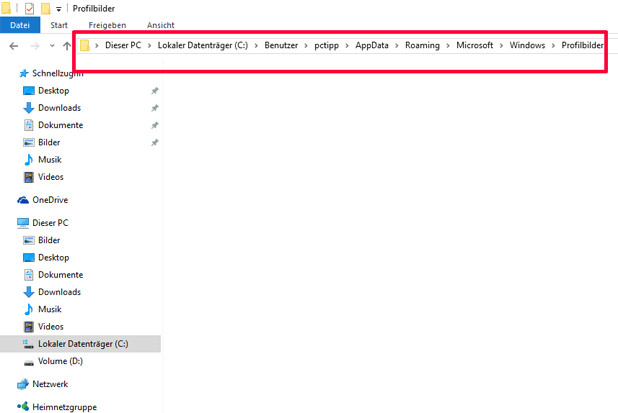Select pctipp in the address path

point(326,46)
